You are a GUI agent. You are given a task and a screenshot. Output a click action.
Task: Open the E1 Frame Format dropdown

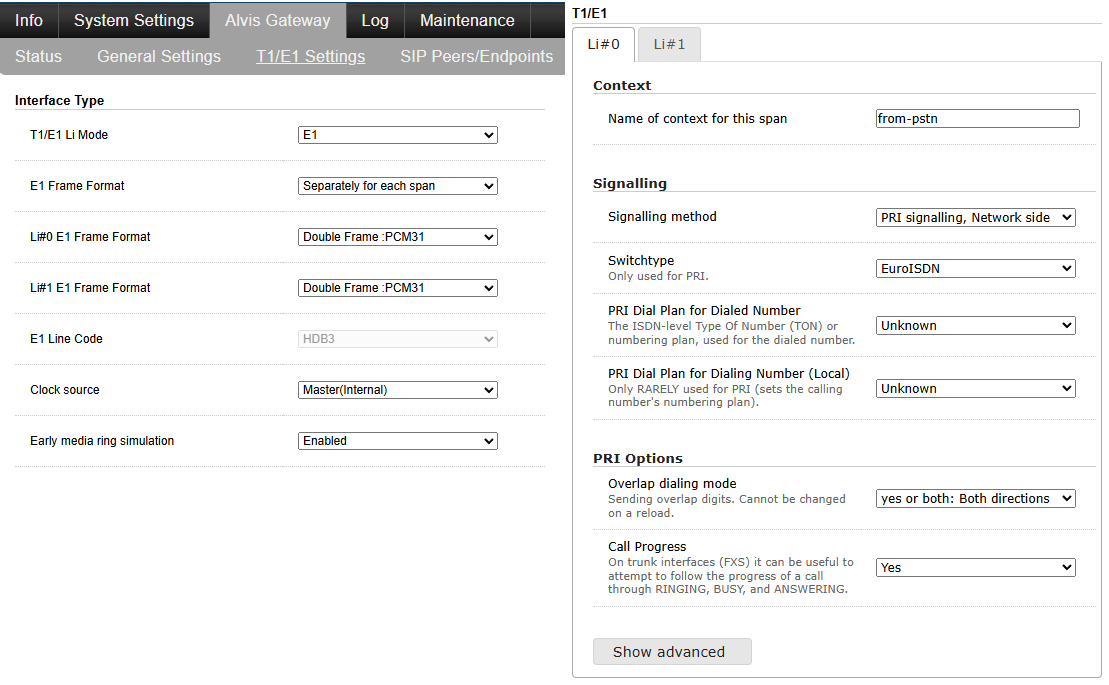398,186
